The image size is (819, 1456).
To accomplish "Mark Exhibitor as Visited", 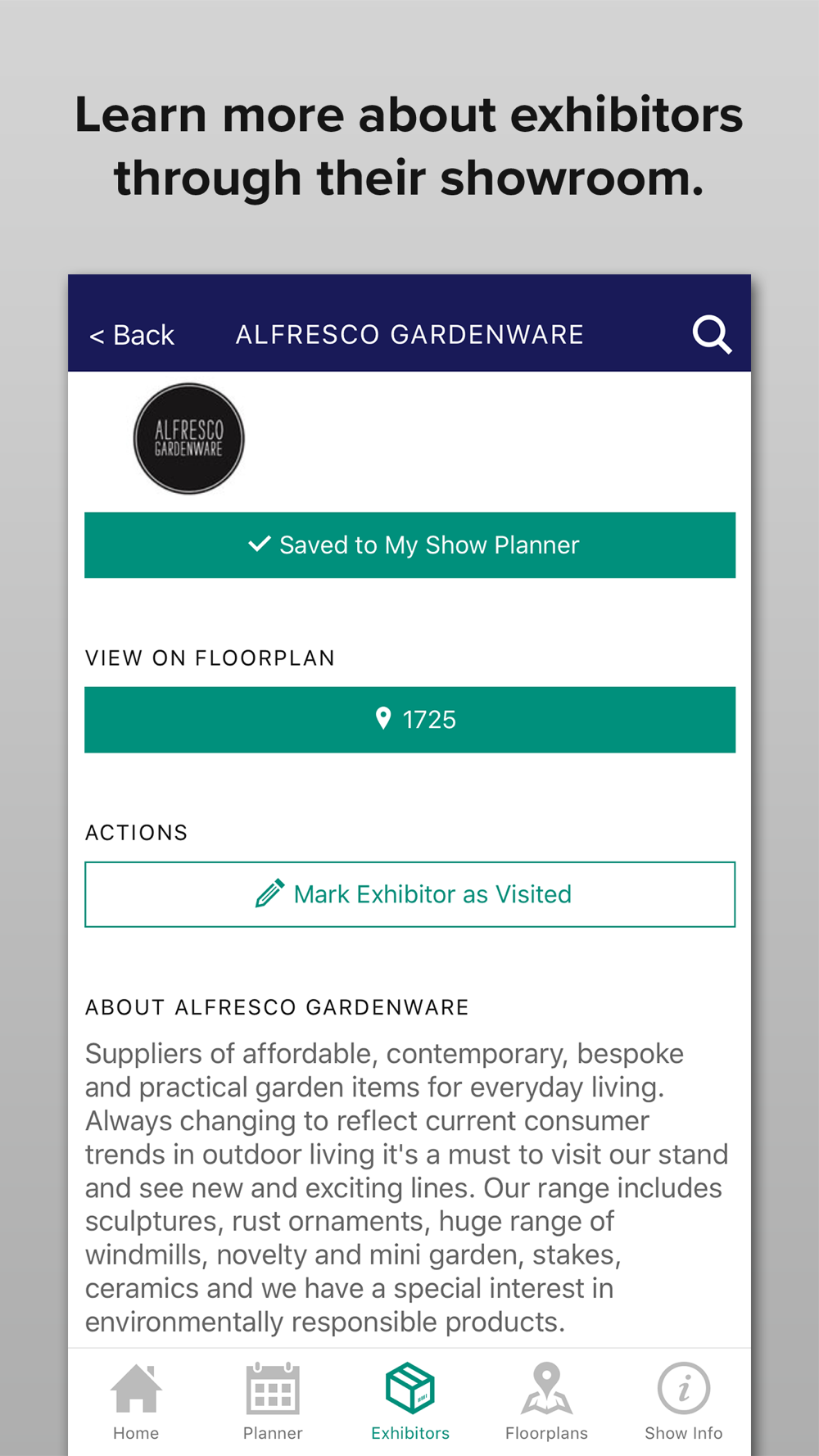I will tap(409, 894).
